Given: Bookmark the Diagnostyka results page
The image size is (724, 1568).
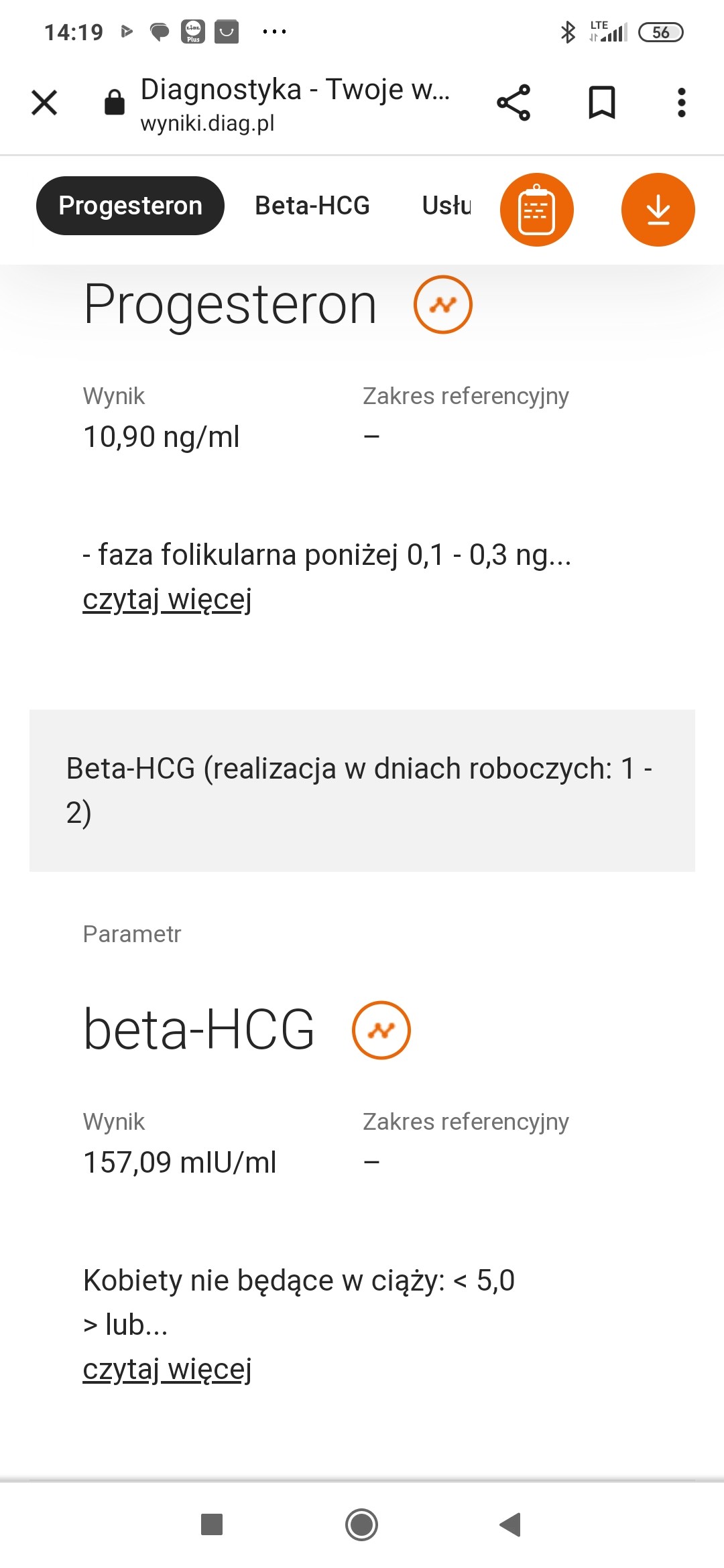Looking at the screenshot, I should click(601, 103).
